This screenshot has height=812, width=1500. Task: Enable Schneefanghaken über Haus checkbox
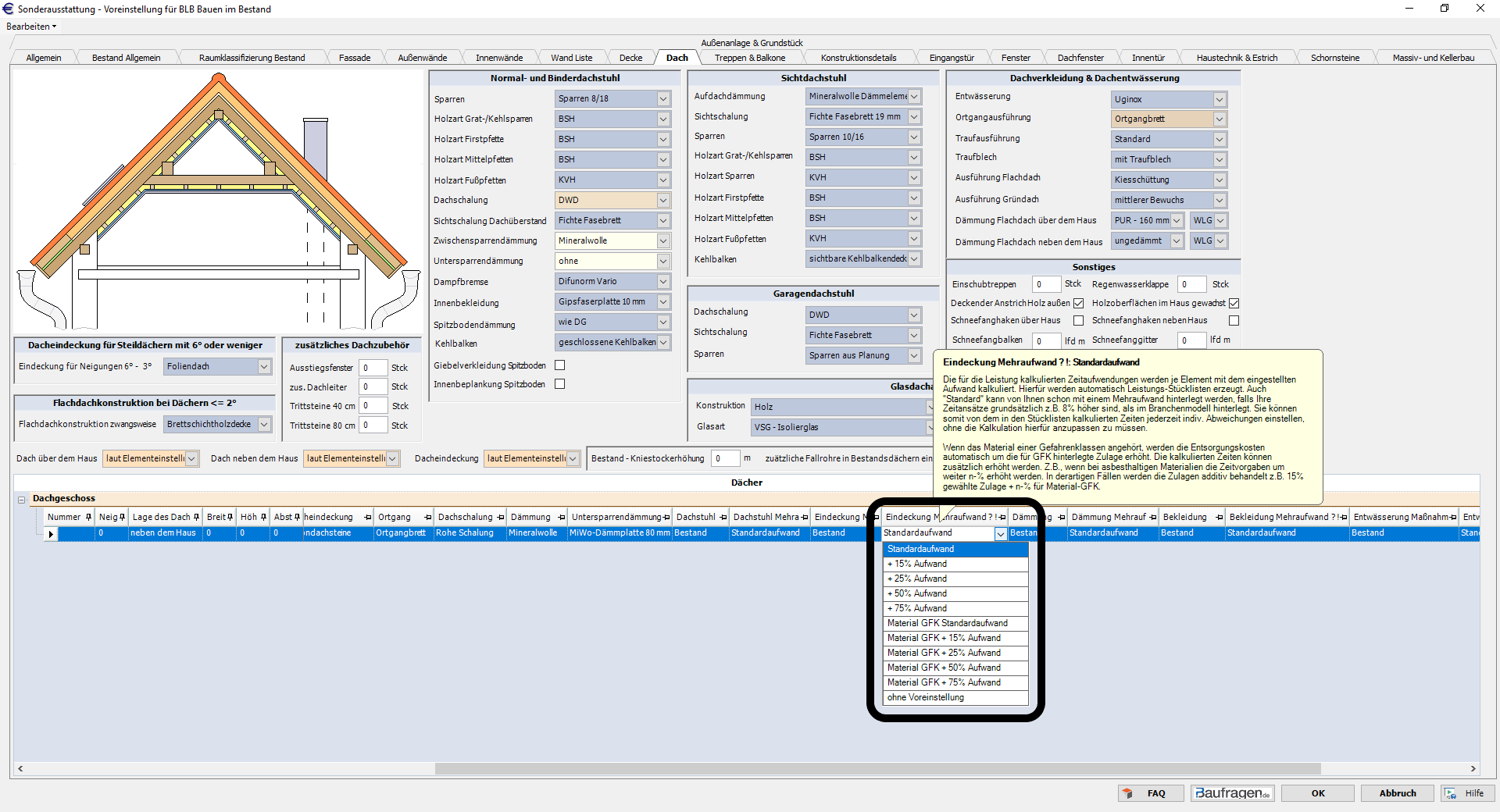point(1078,320)
